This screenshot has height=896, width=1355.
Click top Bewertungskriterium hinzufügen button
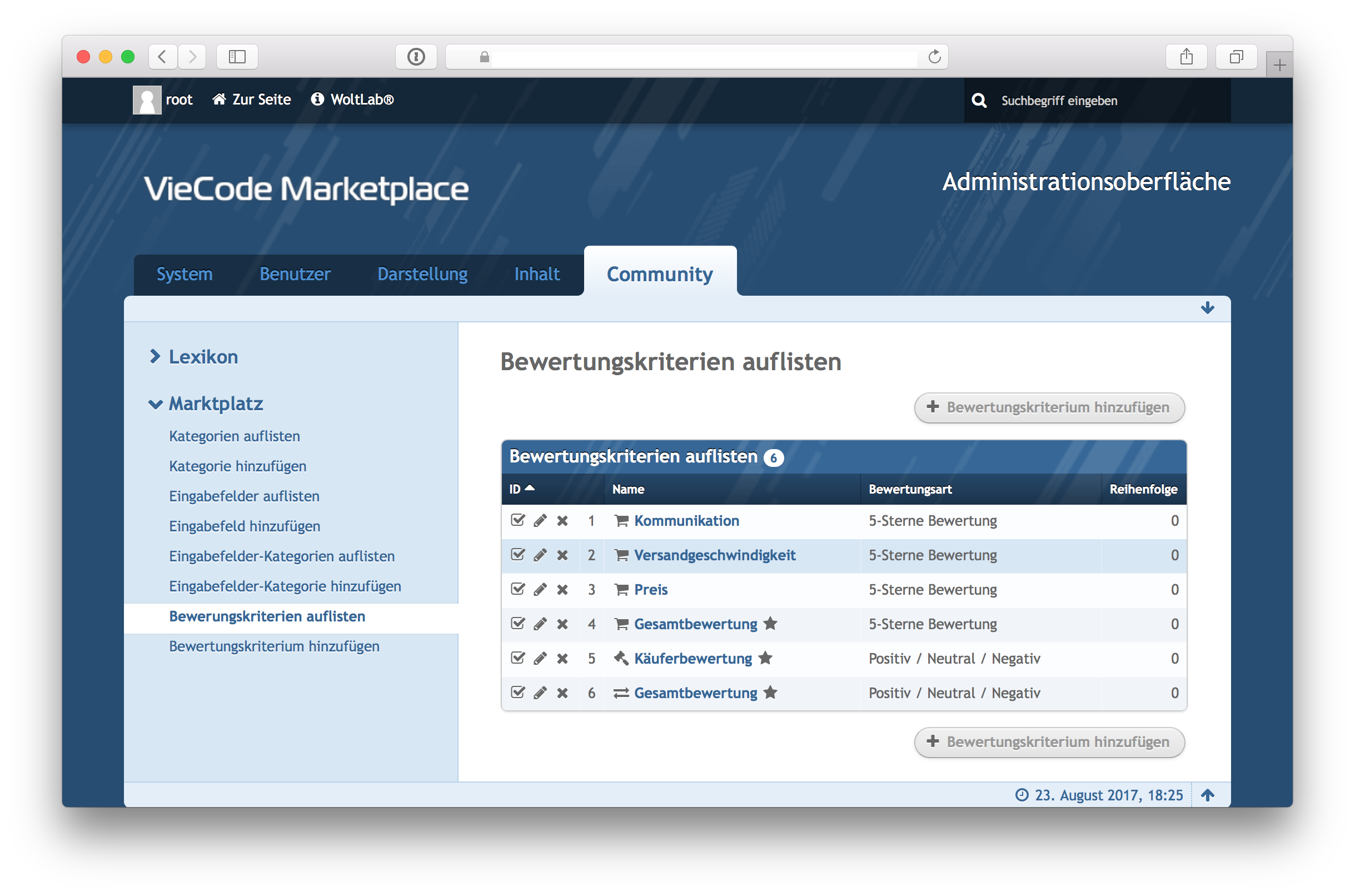(1049, 407)
